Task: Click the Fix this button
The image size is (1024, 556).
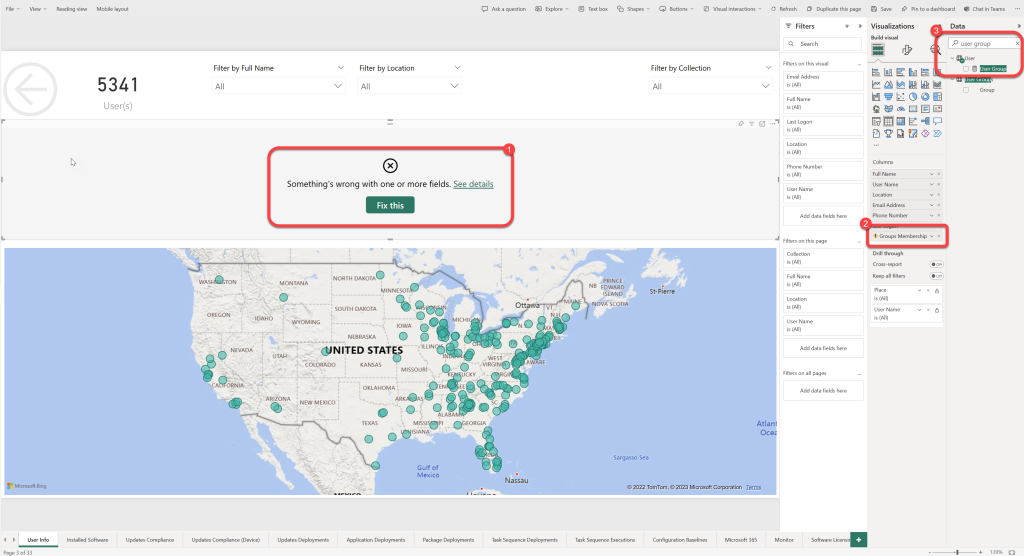Action: [390, 205]
